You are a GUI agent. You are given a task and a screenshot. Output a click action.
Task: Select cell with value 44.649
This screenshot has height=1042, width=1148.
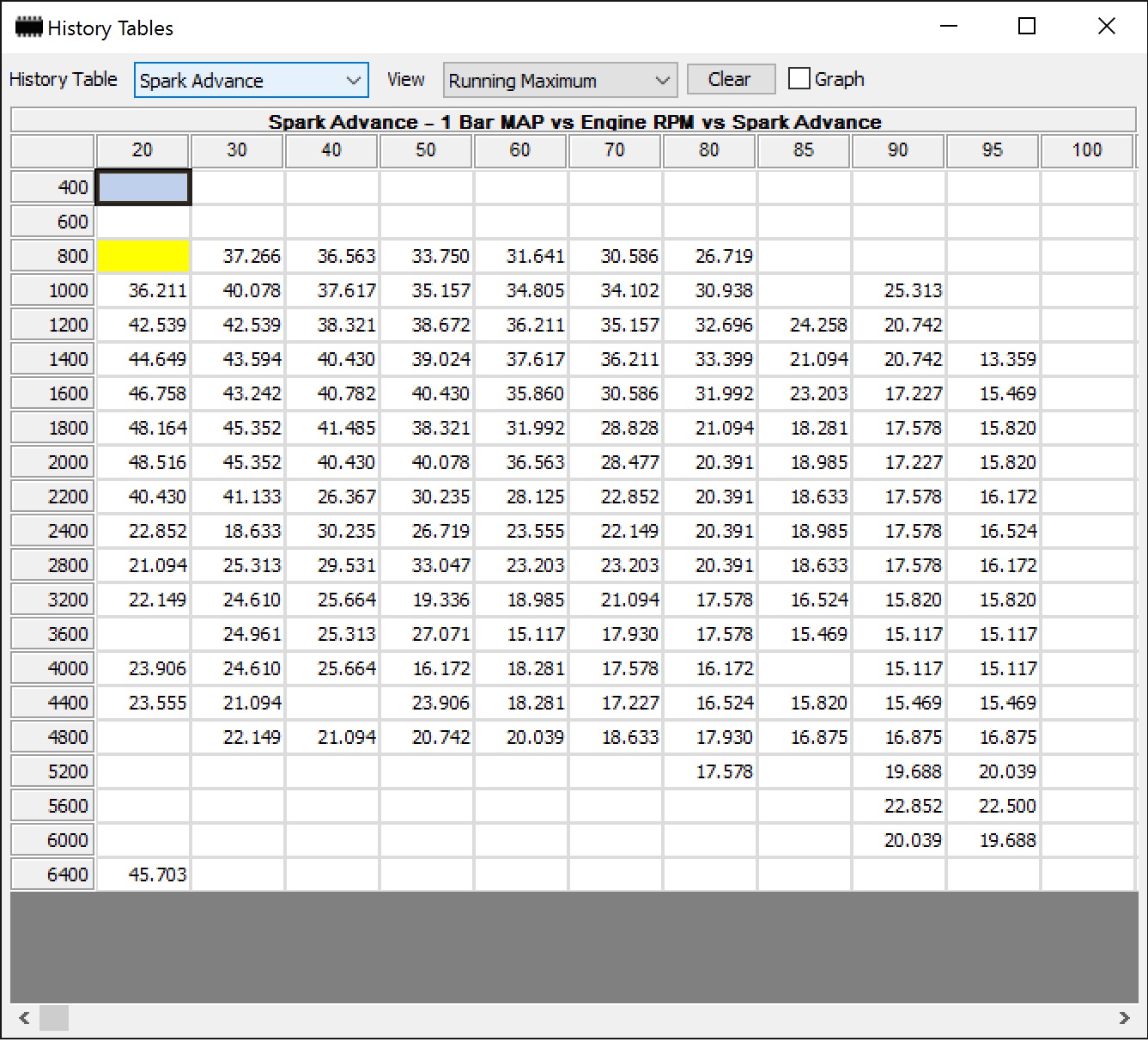click(x=143, y=359)
